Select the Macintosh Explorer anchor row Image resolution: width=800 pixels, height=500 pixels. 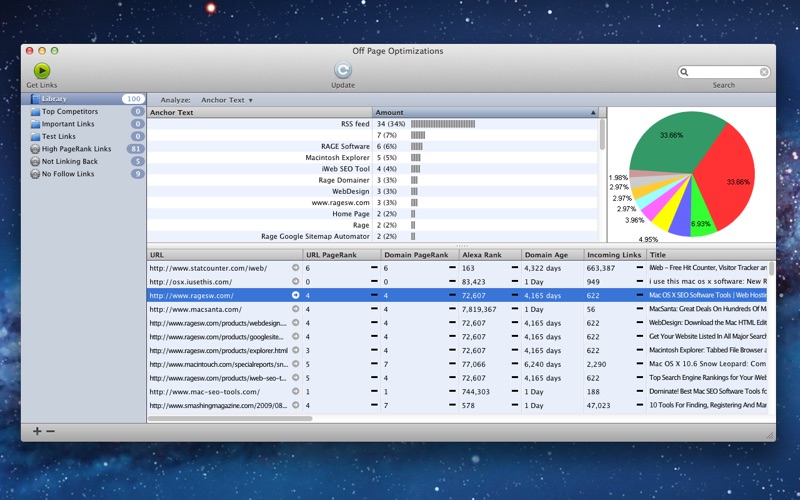(x=372, y=158)
